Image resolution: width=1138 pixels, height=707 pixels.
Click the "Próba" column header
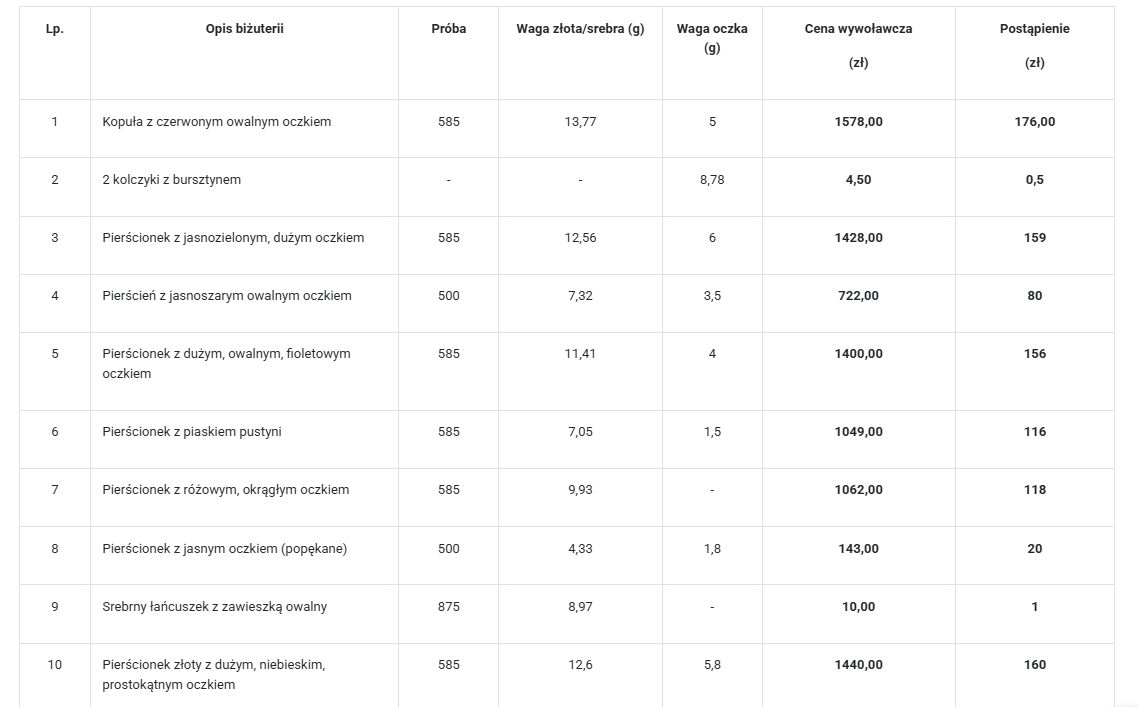(x=448, y=29)
